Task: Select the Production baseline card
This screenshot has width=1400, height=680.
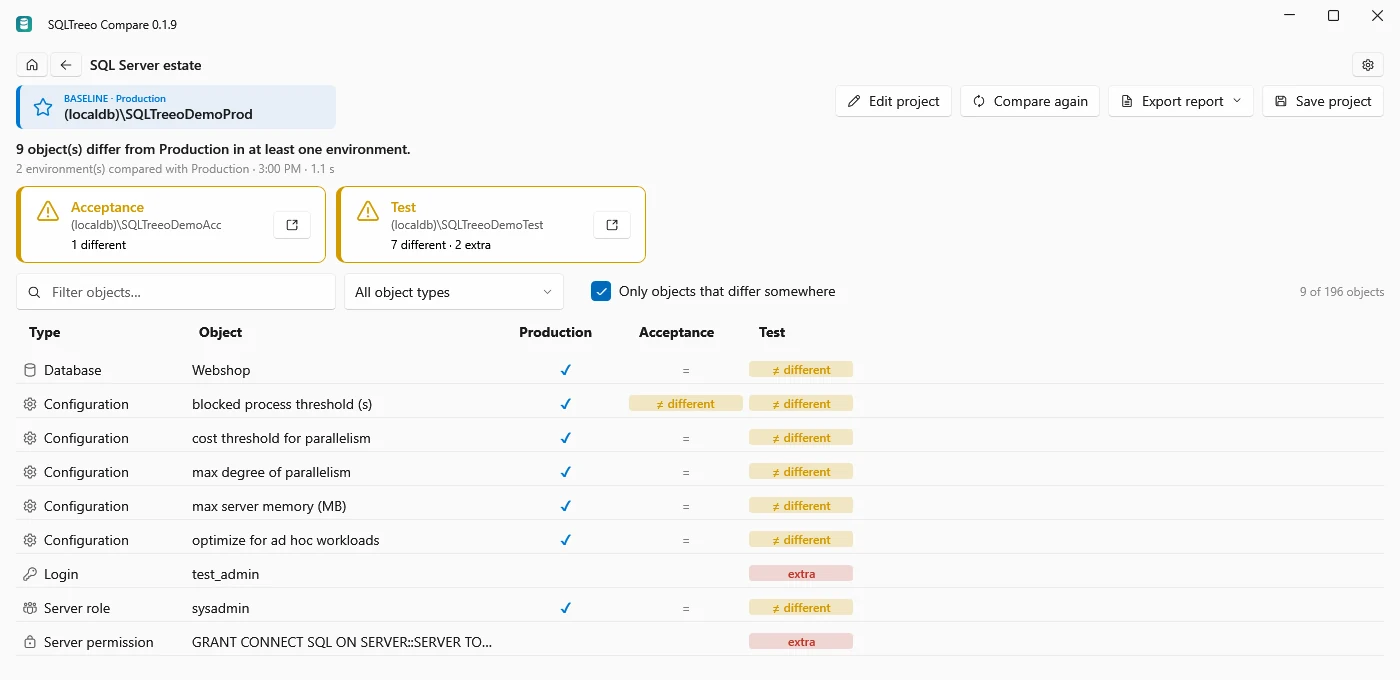Action: [x=176, y=107]
